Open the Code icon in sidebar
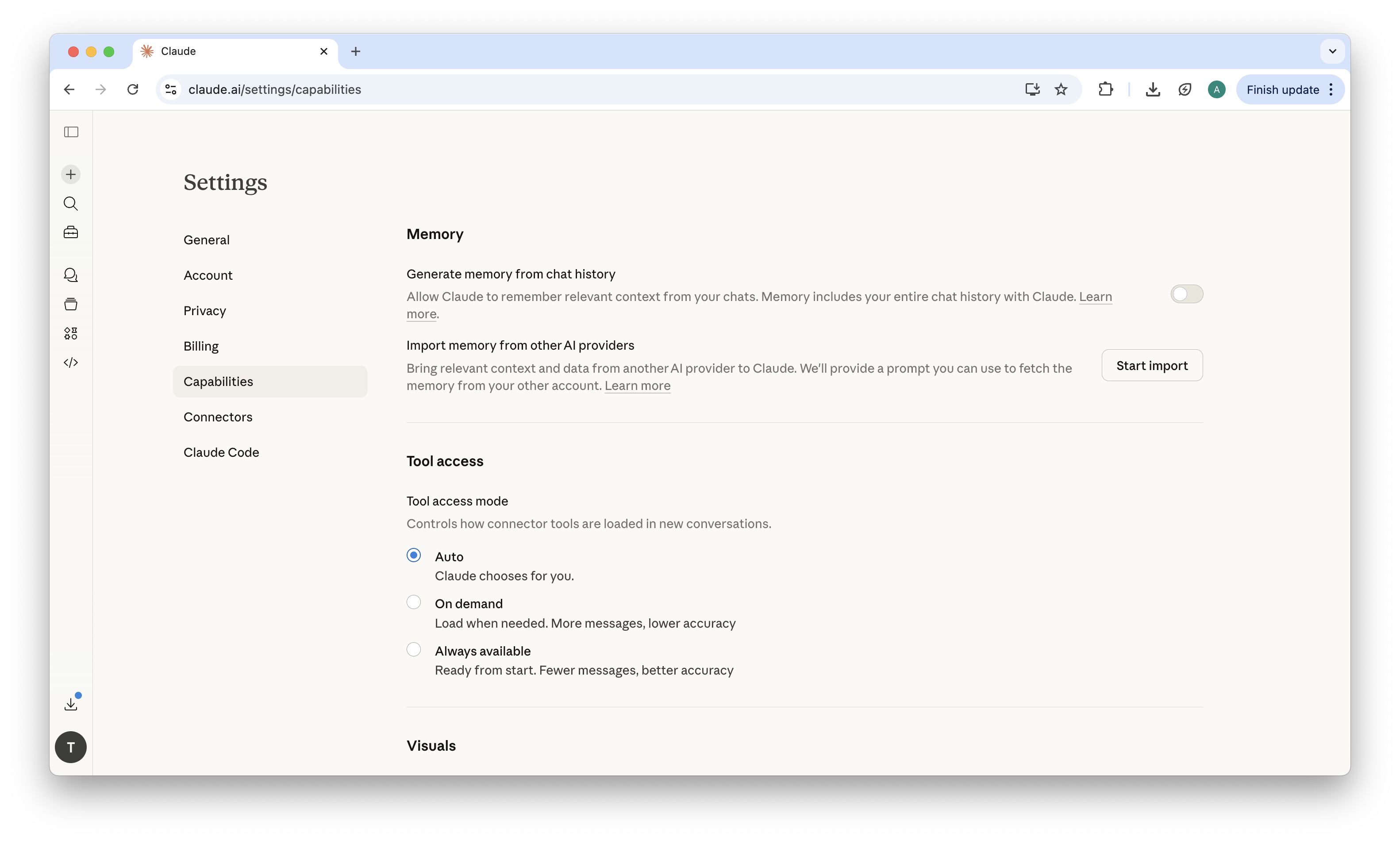The image size is (1400, 841). coord(71,363)
